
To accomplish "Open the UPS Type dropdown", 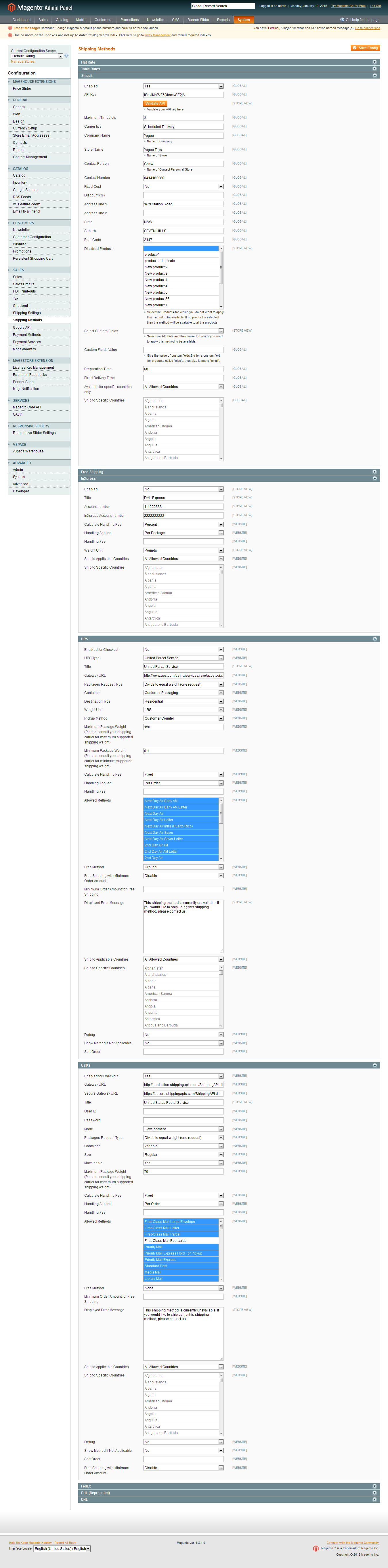I will tap(183, 658).
